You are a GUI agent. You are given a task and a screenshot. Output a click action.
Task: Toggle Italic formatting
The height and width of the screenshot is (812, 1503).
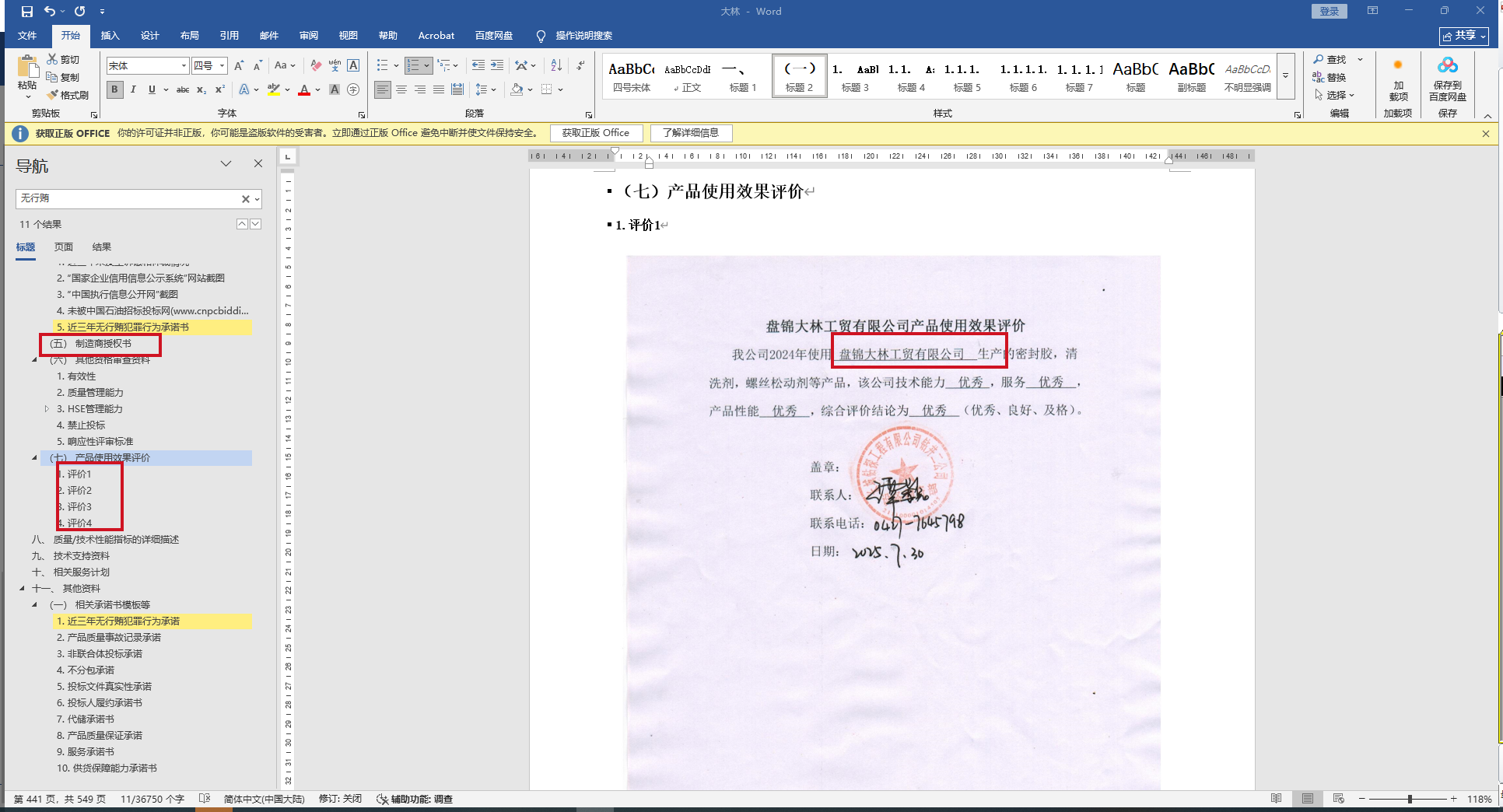point(133,89)
